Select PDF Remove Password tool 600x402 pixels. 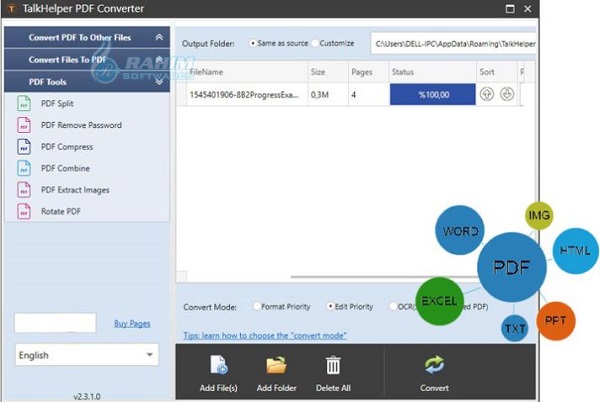tap(82, 125)
